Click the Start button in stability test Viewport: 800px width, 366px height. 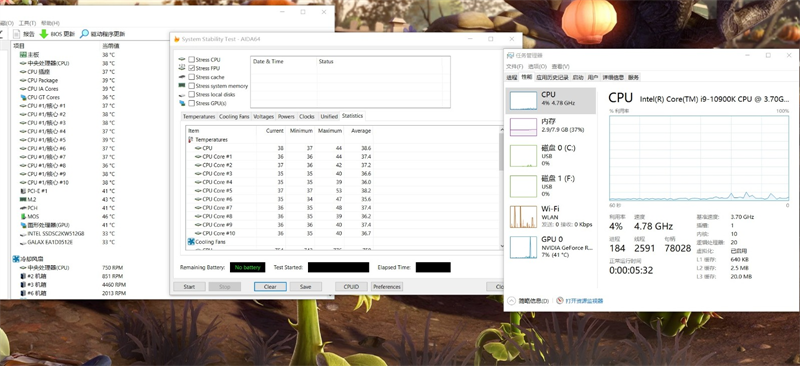click(x=189, y=286)
